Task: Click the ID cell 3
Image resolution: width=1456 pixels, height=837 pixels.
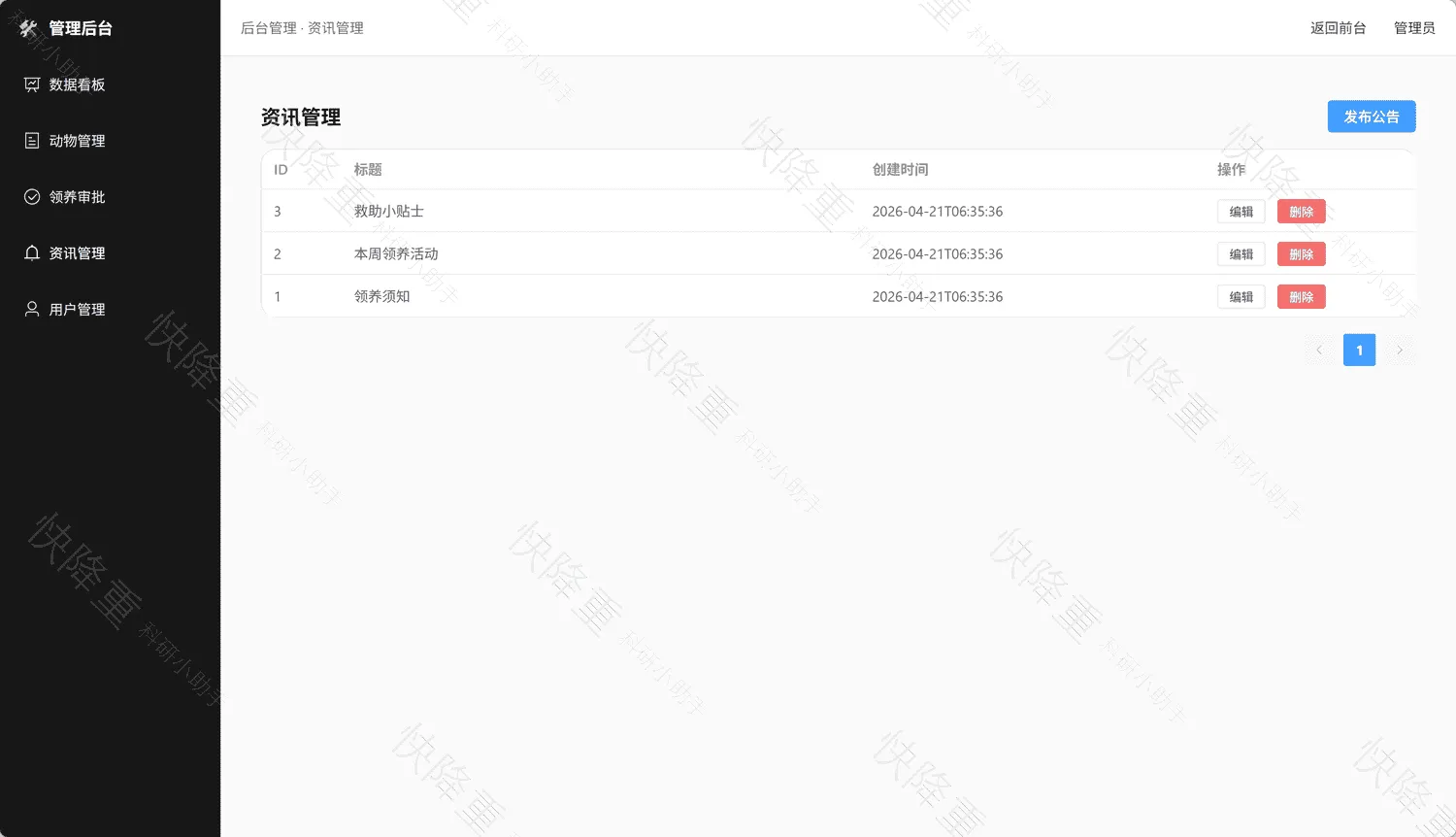Action: click(x=278, y=212)
